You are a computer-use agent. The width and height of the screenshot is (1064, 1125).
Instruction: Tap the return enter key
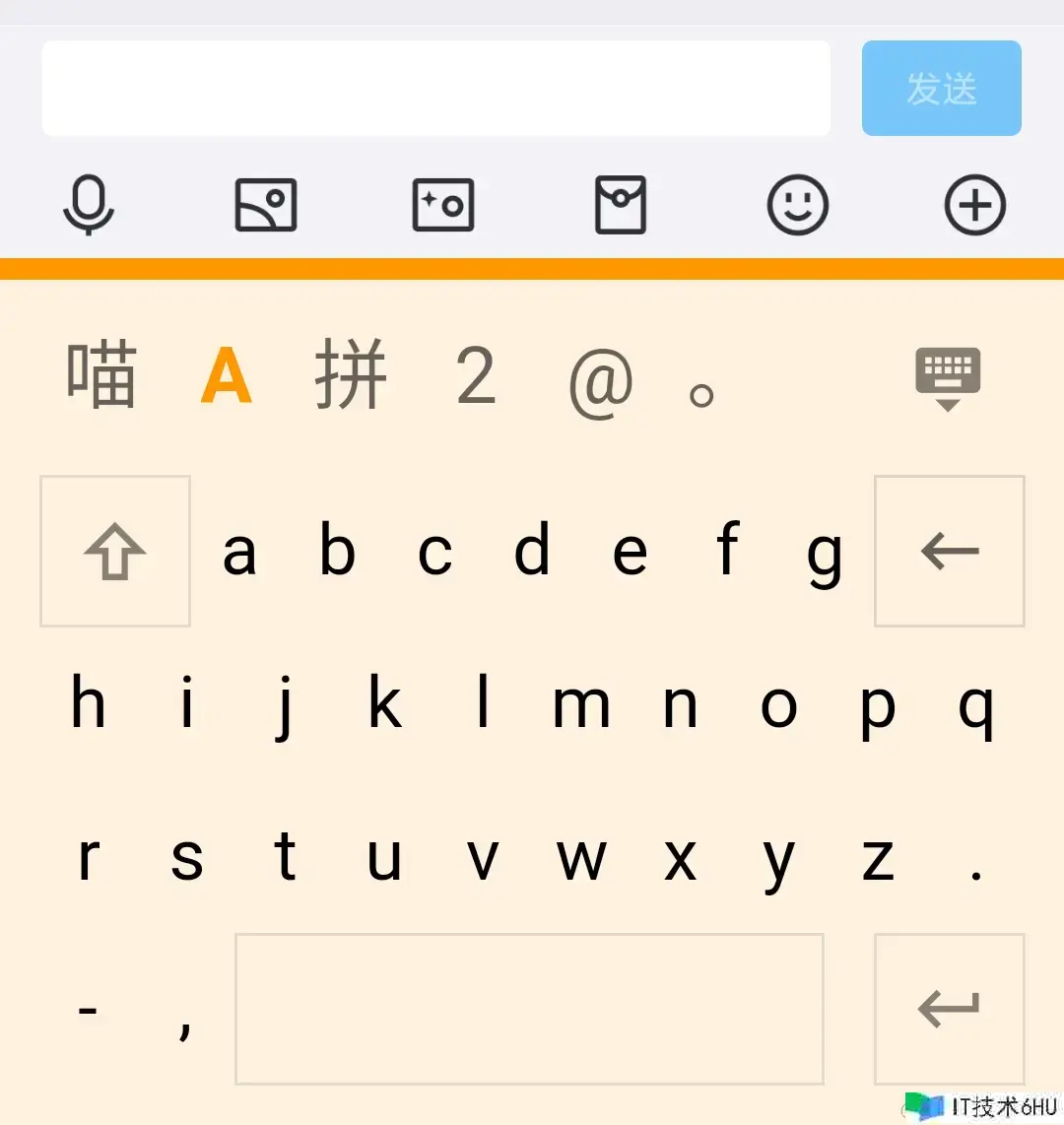tap(949, 1009)
